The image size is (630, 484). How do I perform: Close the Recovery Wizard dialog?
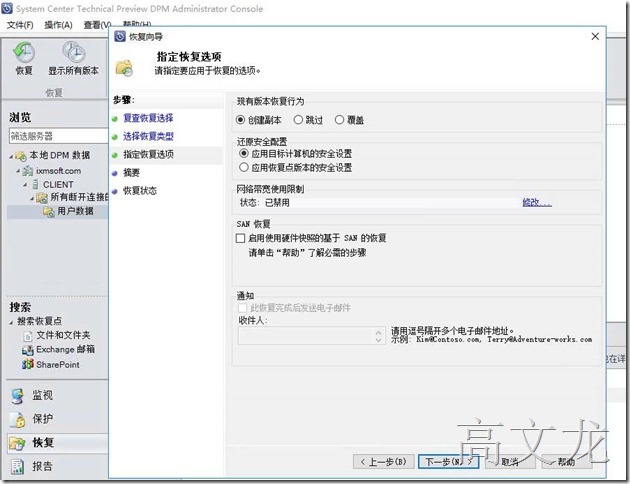coord(595,37)
